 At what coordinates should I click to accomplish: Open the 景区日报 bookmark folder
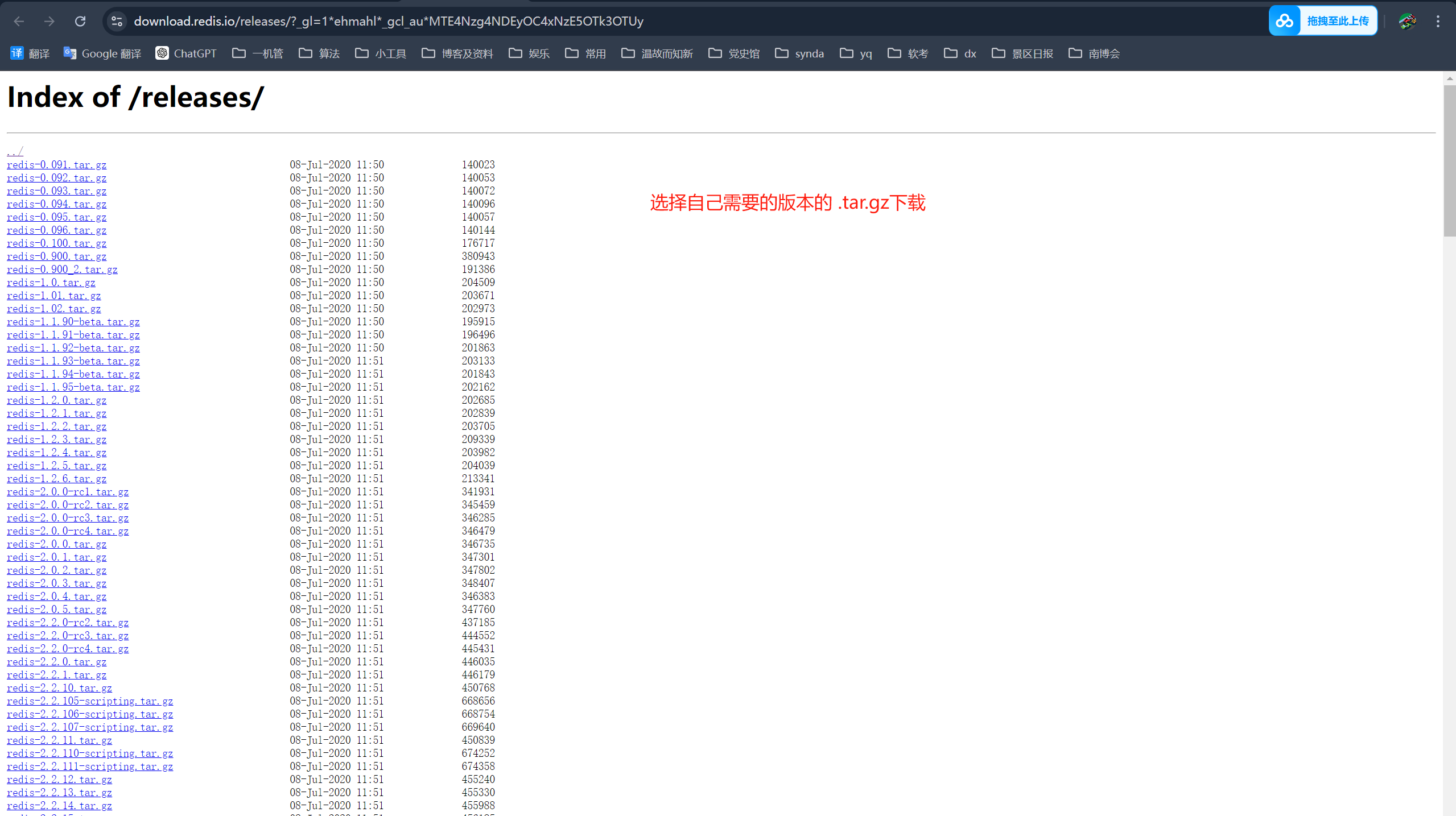(1022, 53)
